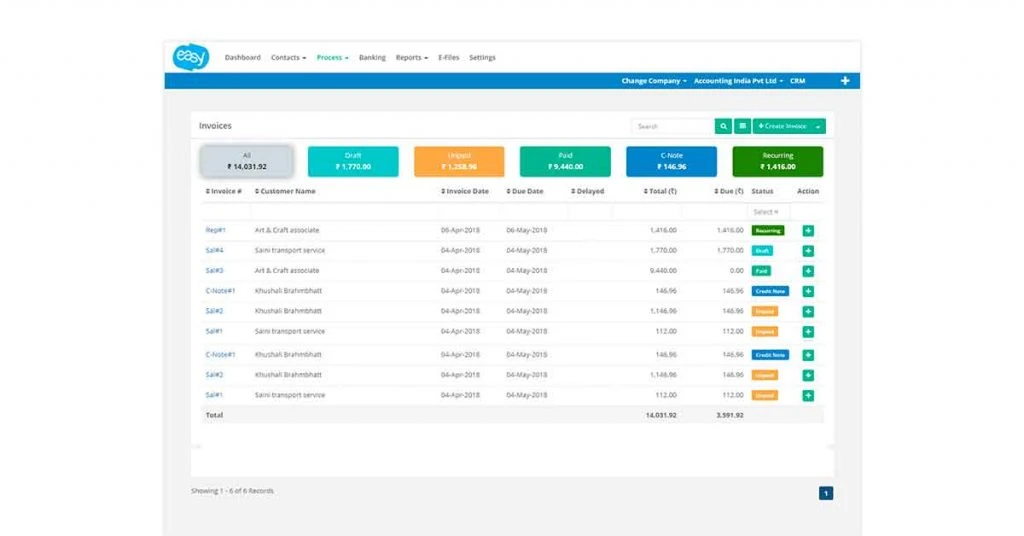
Task: Click the Draft status badge in Sal#4 row
Action: point(762,251)
